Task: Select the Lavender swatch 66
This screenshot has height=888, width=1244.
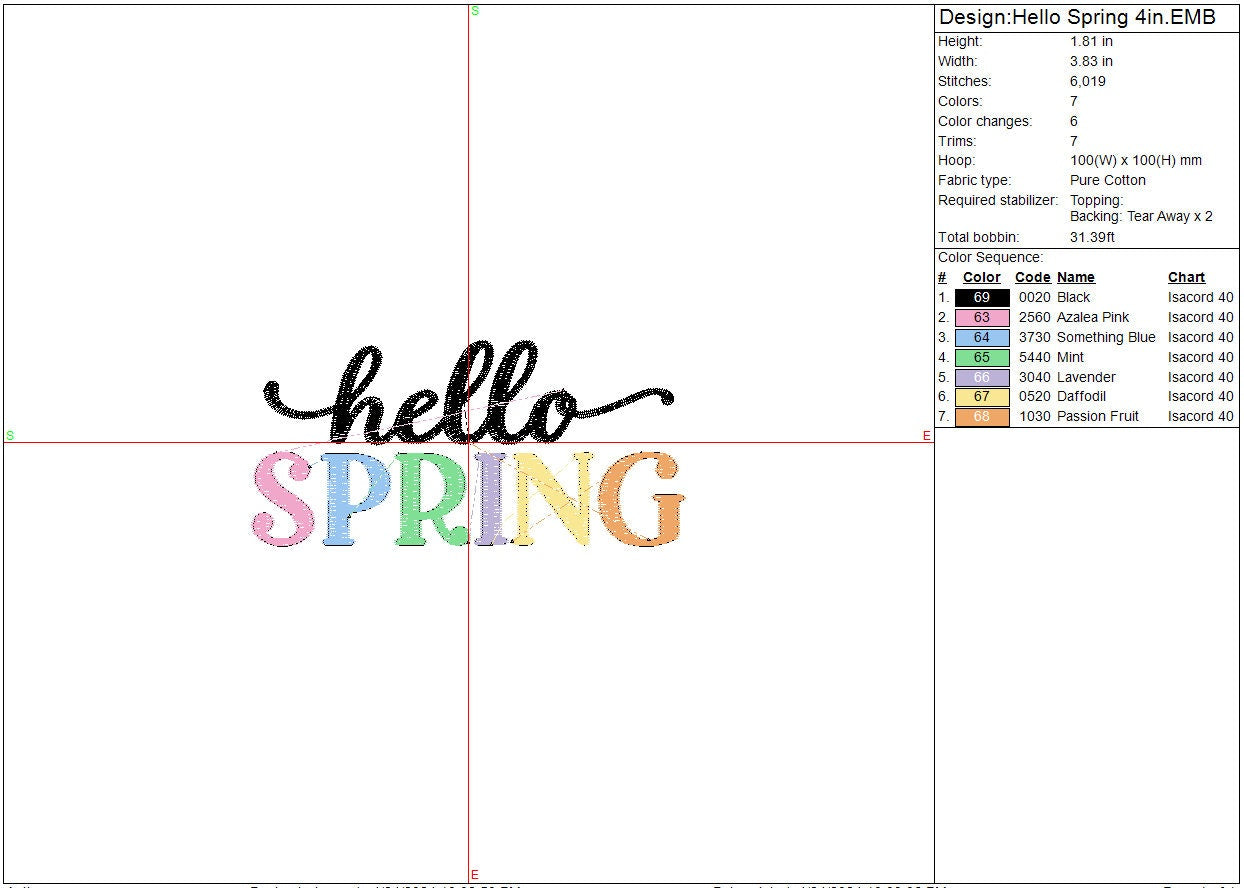Action: click(x=981, y=377)
